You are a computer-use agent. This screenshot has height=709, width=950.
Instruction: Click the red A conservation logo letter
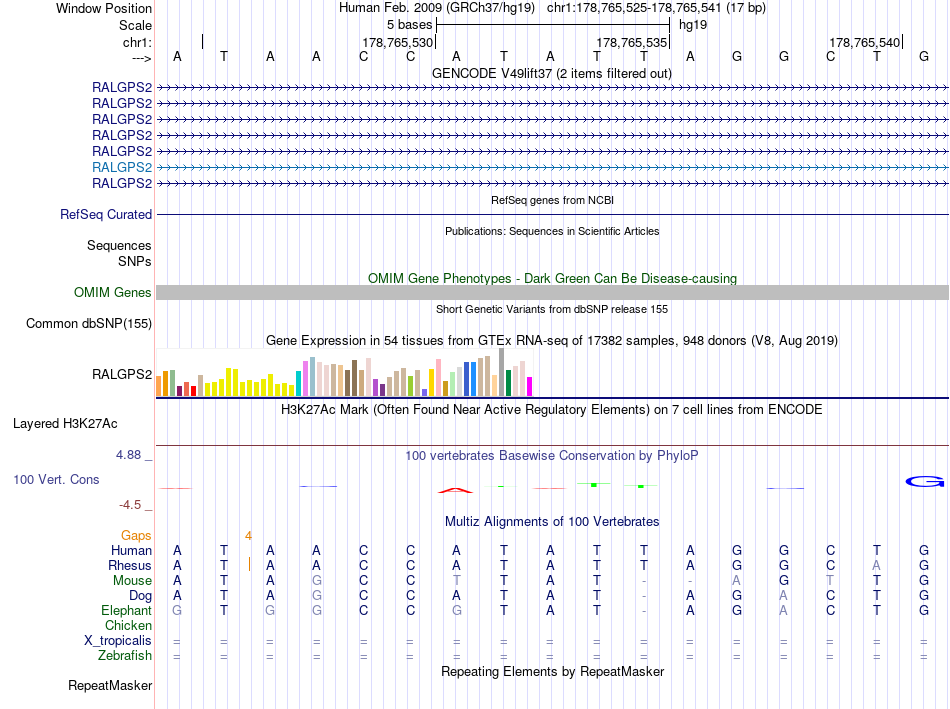click(x=456, y=490)
